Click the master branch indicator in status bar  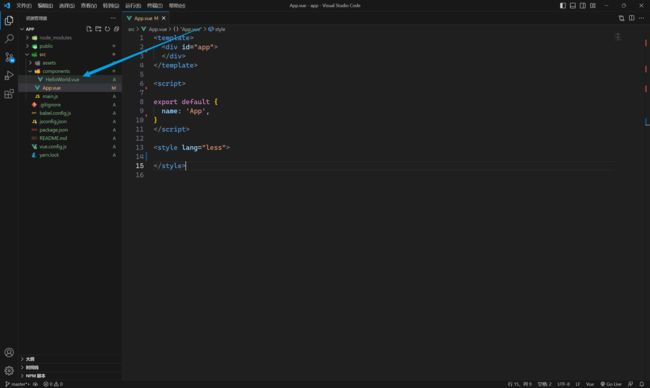tap(17, 384)
